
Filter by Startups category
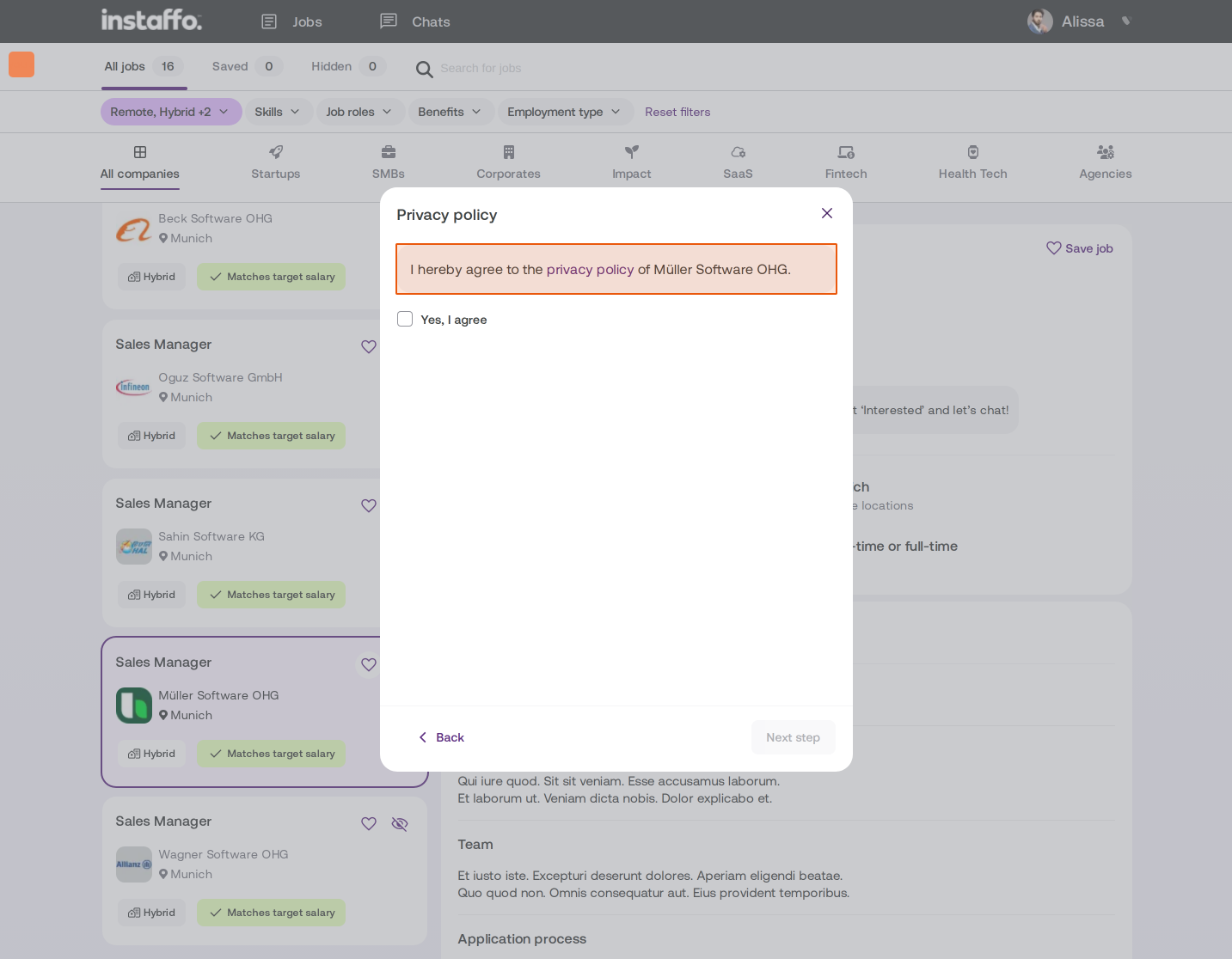pos(276,162)
